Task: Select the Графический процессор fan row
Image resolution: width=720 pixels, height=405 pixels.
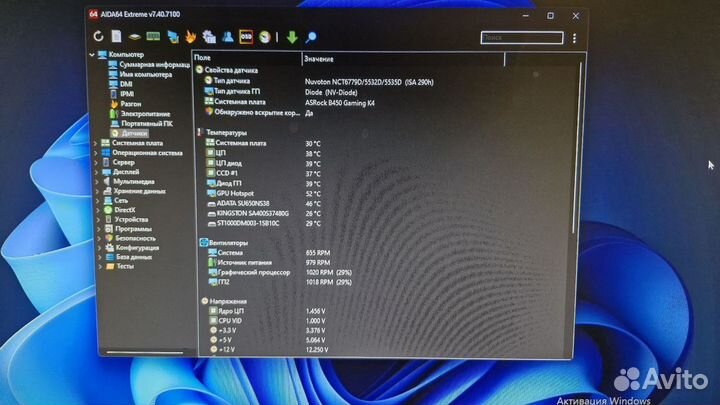Action: 280,272
